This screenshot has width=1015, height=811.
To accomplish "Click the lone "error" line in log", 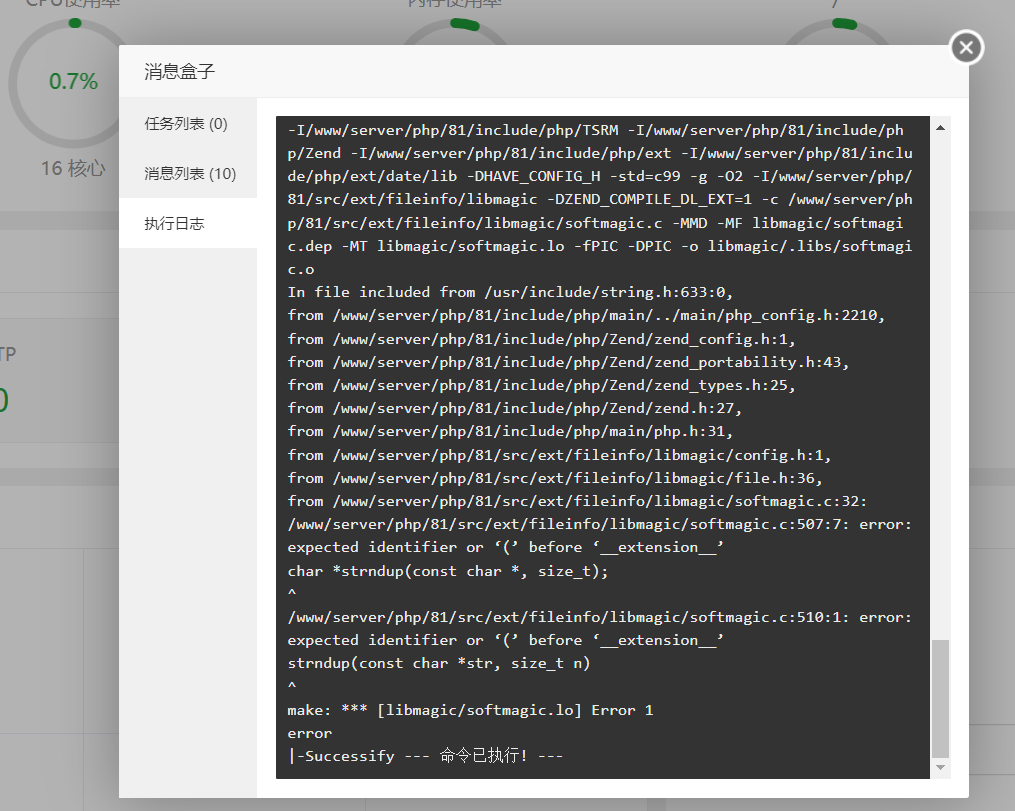I will [x=309, y=733].
